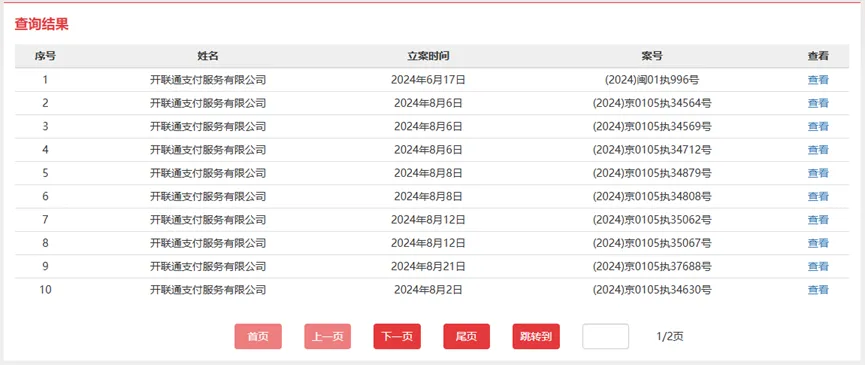Go to next page with 下一页
The height and width of the screenshot is (365, 865).
coord(397,336)
